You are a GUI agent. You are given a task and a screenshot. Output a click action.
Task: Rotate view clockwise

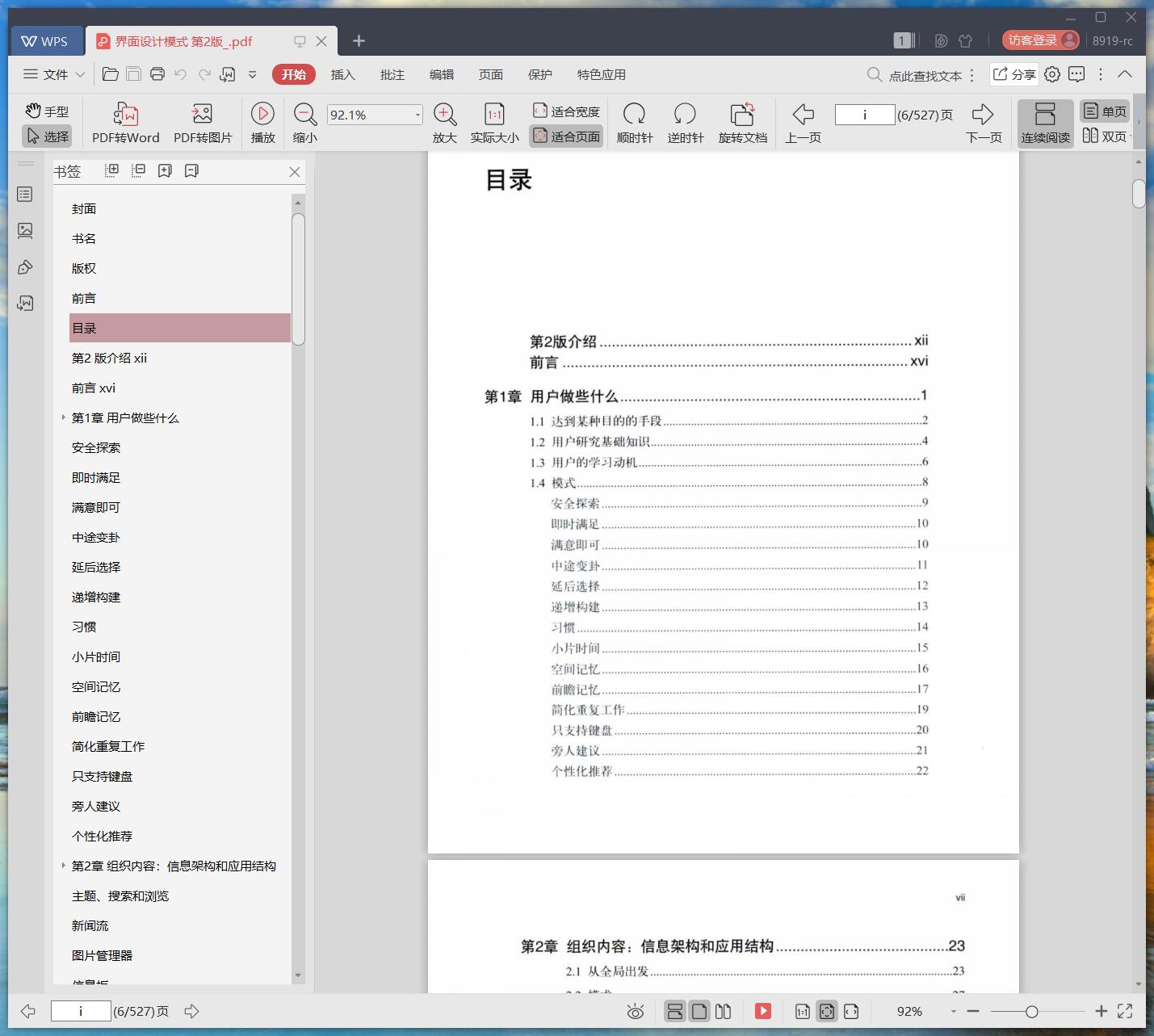[x=635, y=124]
